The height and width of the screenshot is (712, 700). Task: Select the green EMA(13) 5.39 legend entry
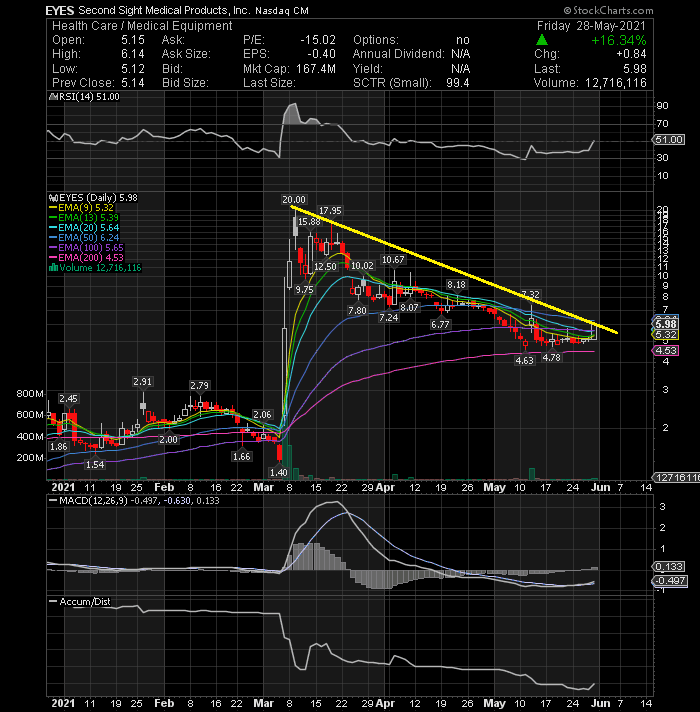tap(84, 218)
